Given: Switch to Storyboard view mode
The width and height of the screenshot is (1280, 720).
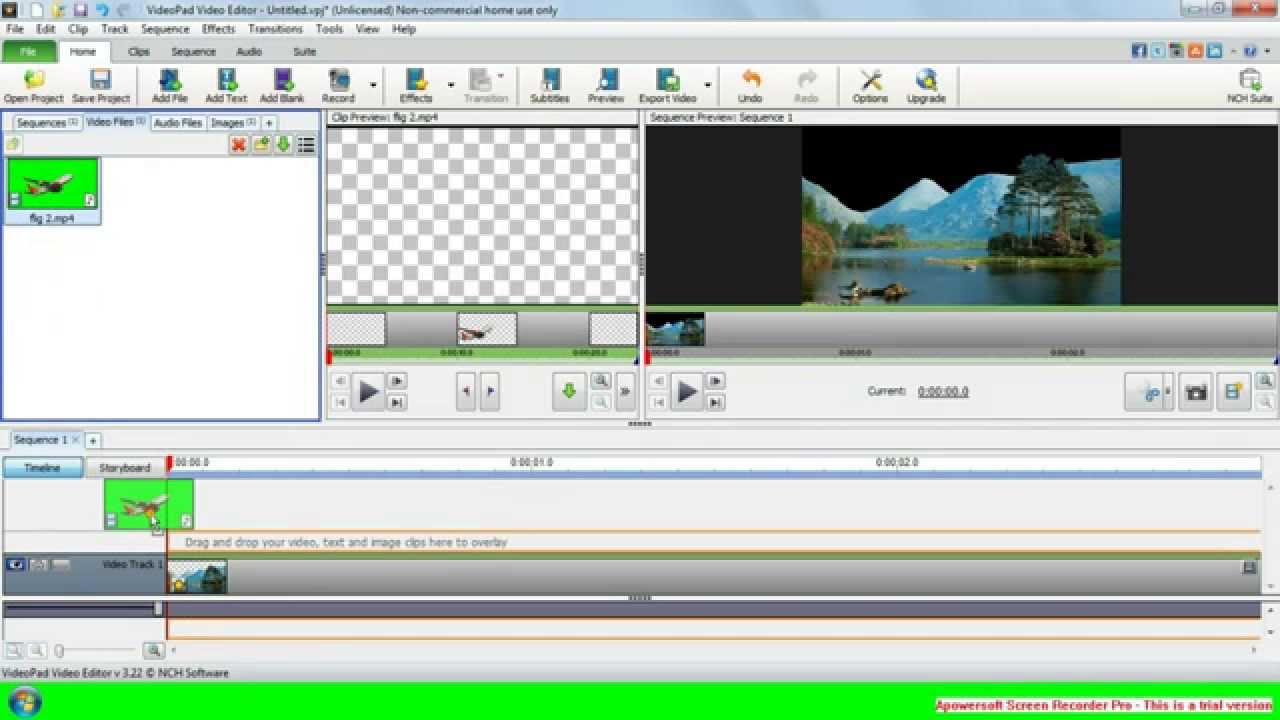Looking at the screenshot, I should point(125,467).
